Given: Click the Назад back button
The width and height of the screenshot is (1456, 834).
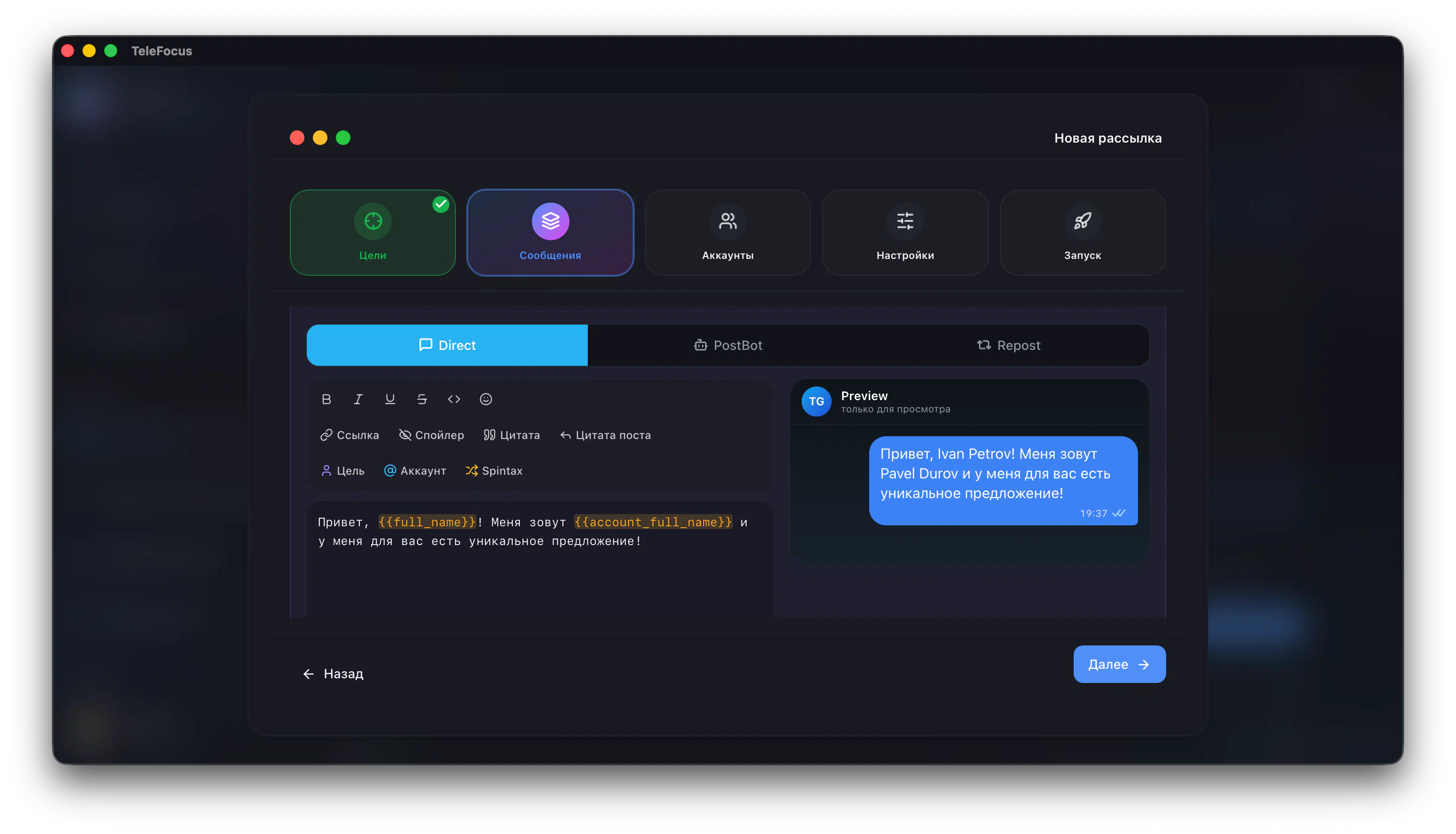Looking at the screenshot, I should click(333, 674).
